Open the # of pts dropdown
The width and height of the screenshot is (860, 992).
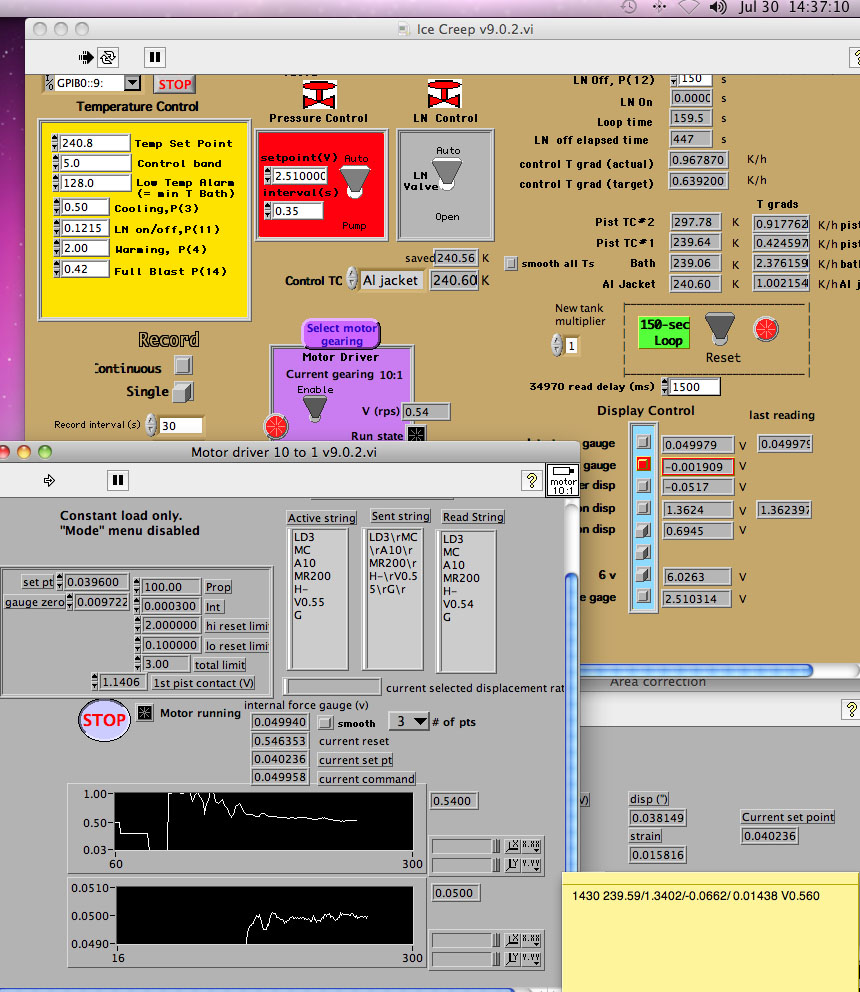coord(409,721)
